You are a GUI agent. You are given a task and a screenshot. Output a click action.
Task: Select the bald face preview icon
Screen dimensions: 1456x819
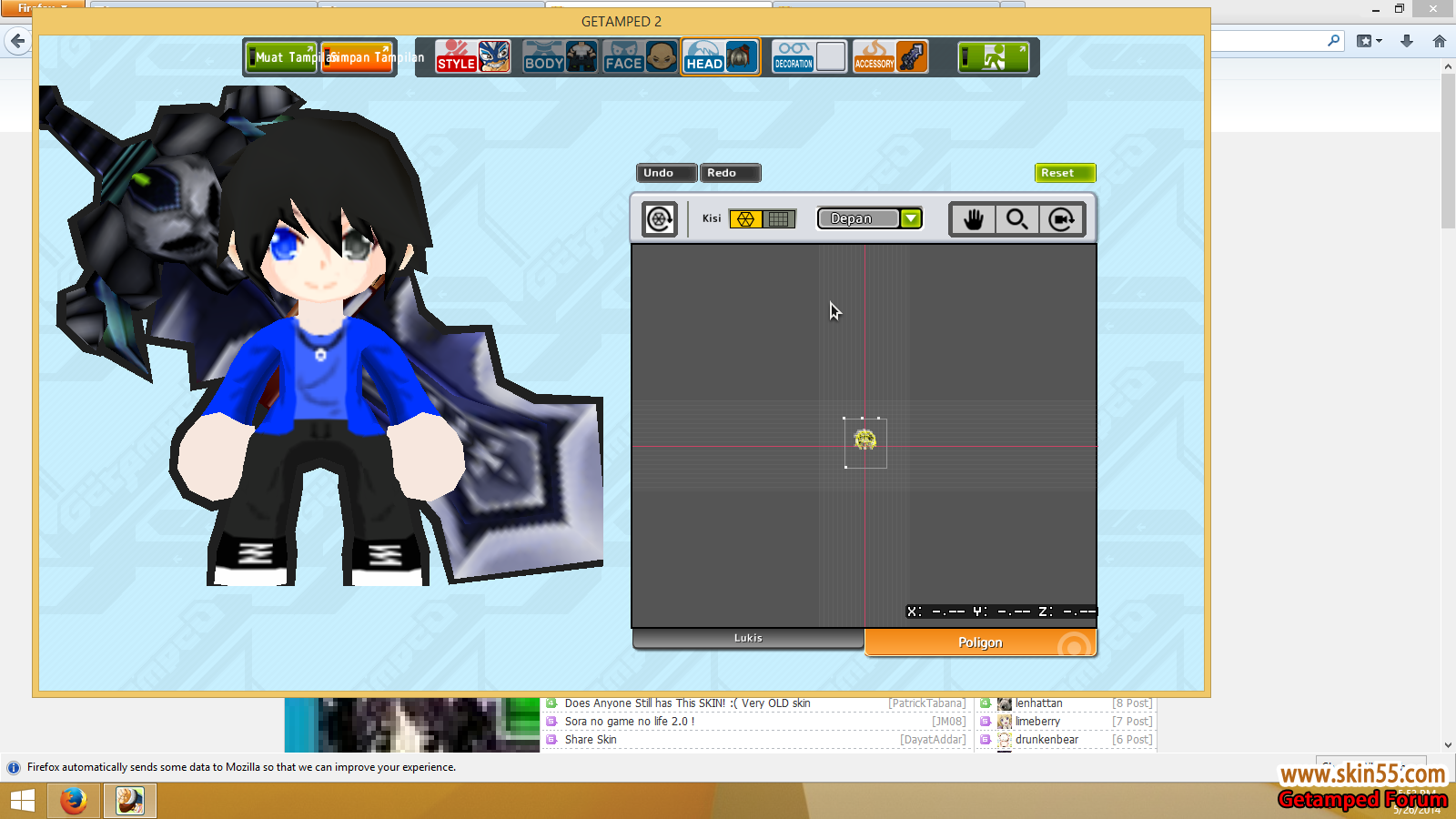tap(662, 56)
